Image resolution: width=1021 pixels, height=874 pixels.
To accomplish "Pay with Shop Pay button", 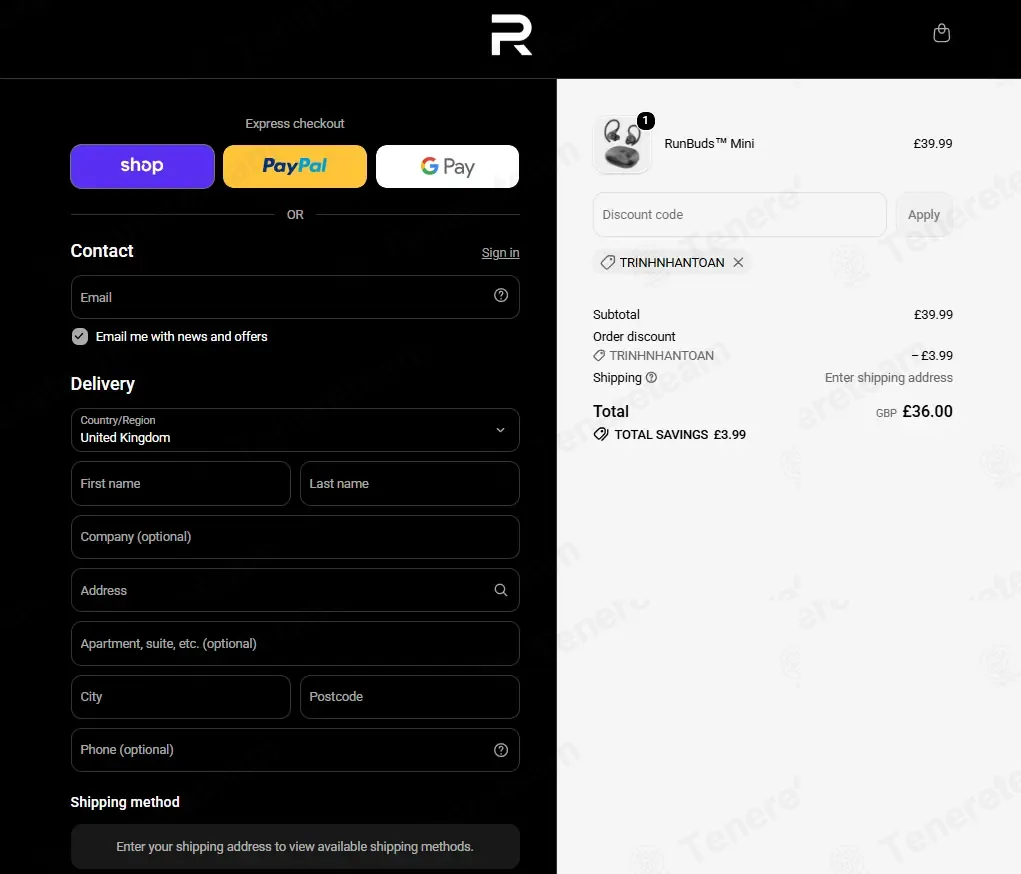I will click(x=143, y=166).
